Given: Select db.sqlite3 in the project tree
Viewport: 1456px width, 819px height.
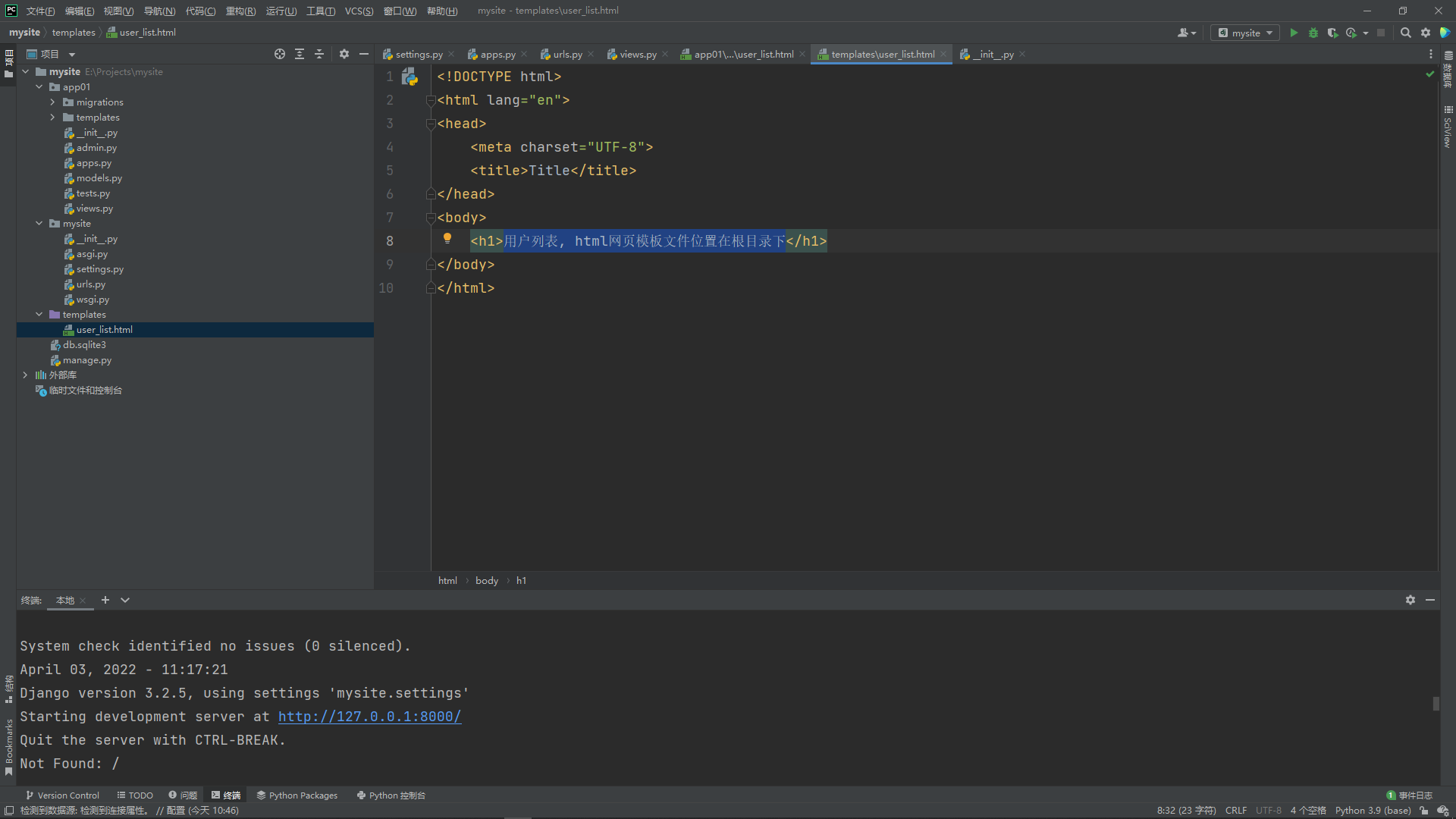Looking at the screenshot, I should [84, 345].
